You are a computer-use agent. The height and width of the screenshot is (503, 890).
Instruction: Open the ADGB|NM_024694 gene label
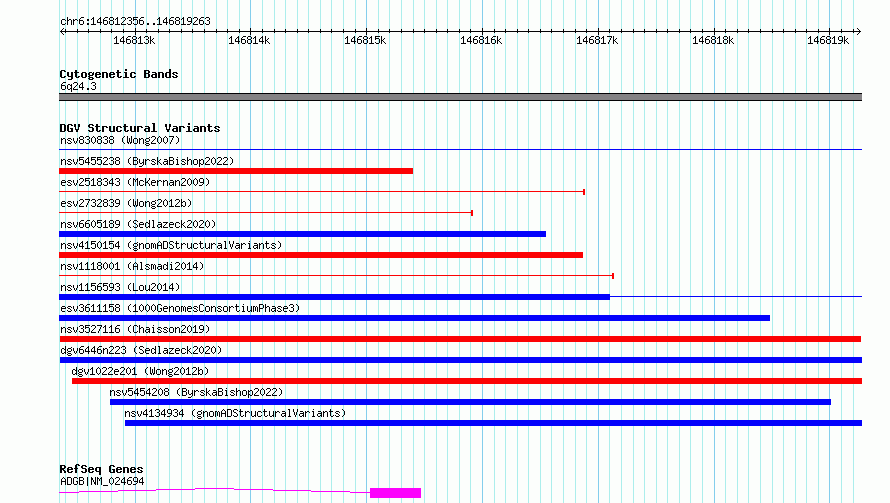[102, 481]
